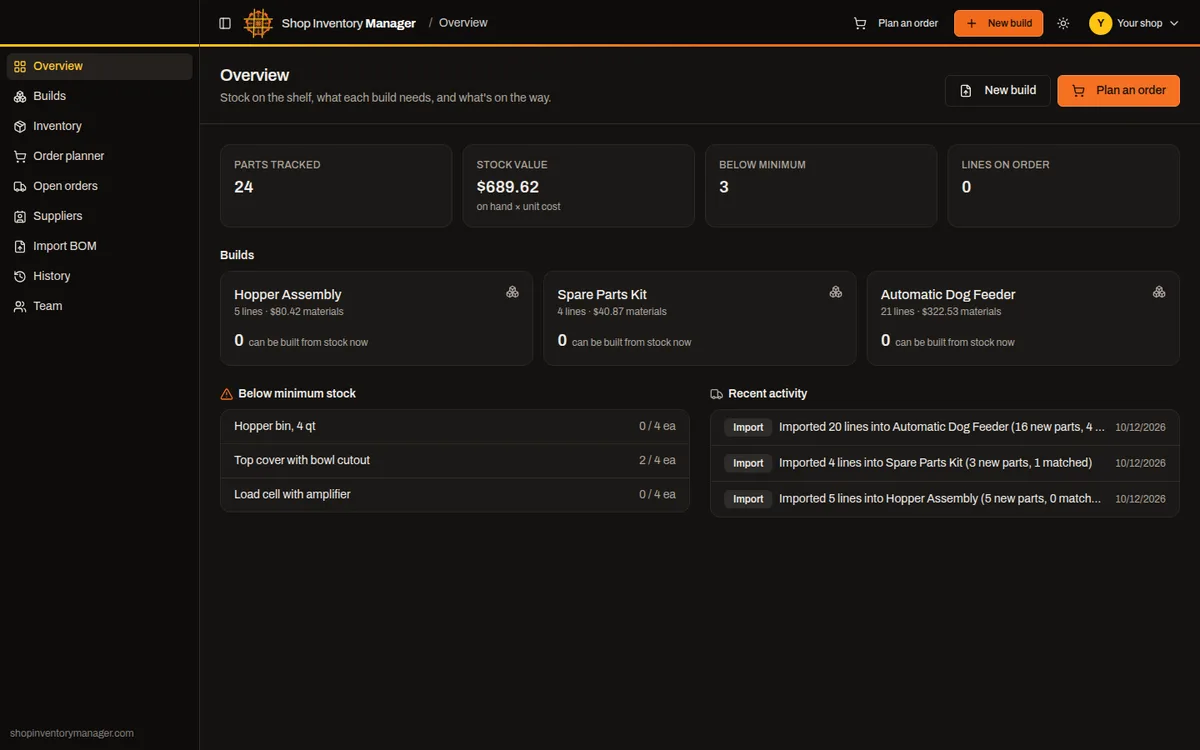Click the Below Minimum 3 card
The width and height of the screenshot is (1200, 750).
(821, 186)
